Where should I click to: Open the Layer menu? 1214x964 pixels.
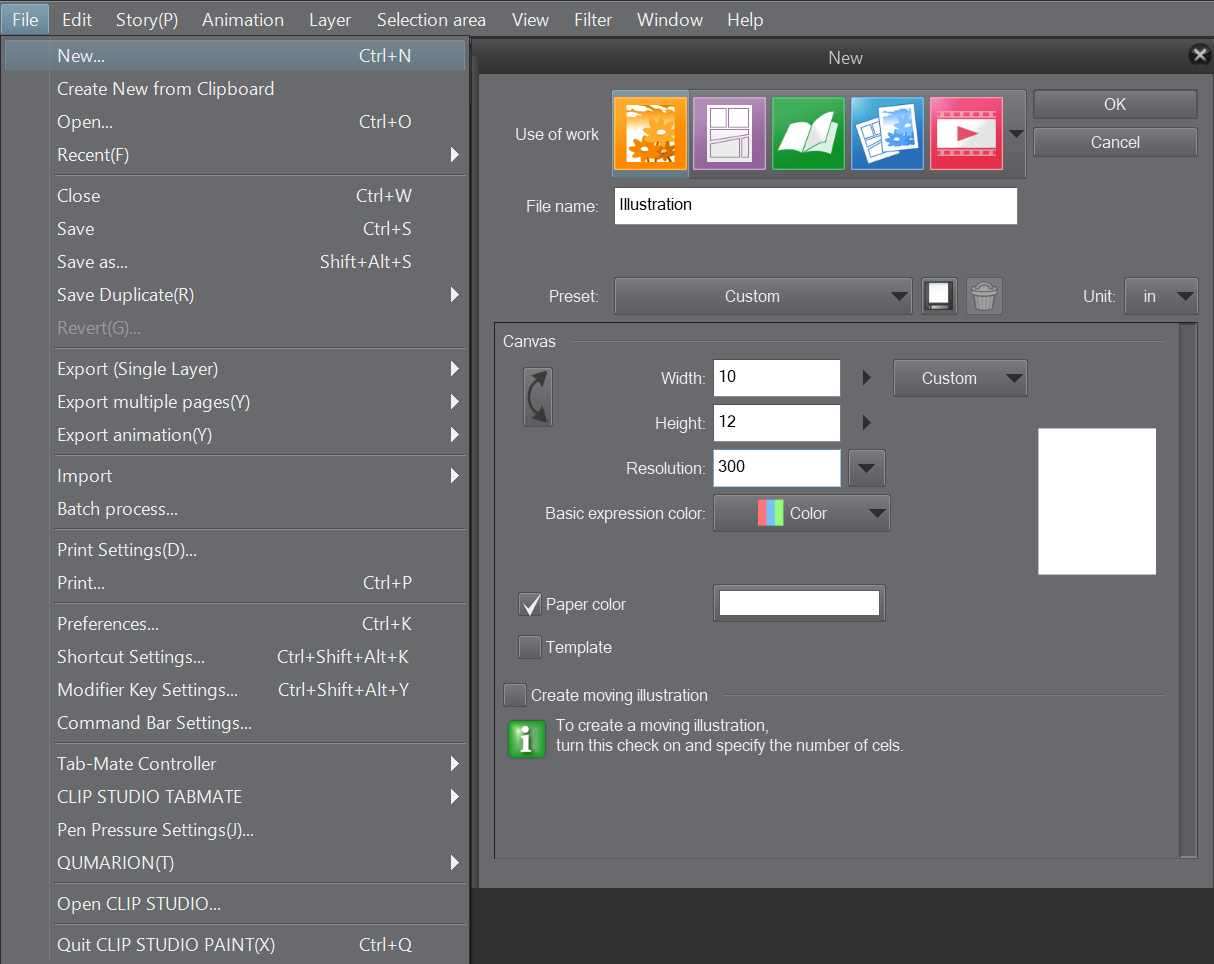[330, 19]
